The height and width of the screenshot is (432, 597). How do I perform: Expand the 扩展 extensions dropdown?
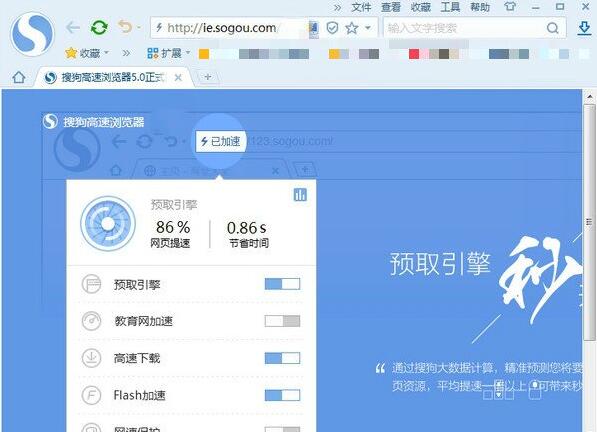pyautogui.click(x=188, y=53)
